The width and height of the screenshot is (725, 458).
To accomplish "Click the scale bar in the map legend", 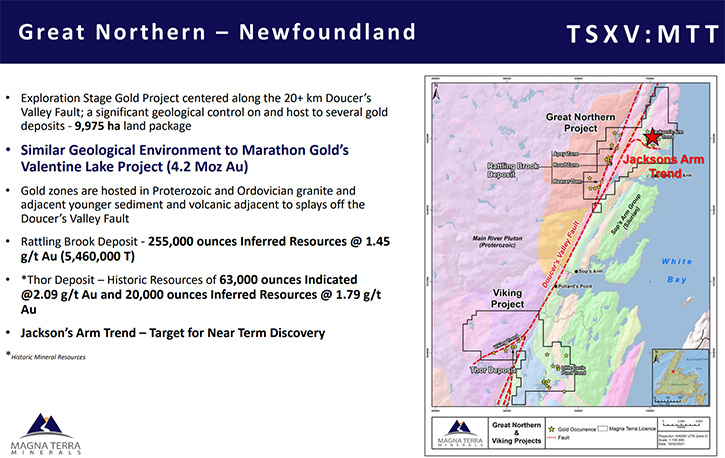I will point(682,424).
